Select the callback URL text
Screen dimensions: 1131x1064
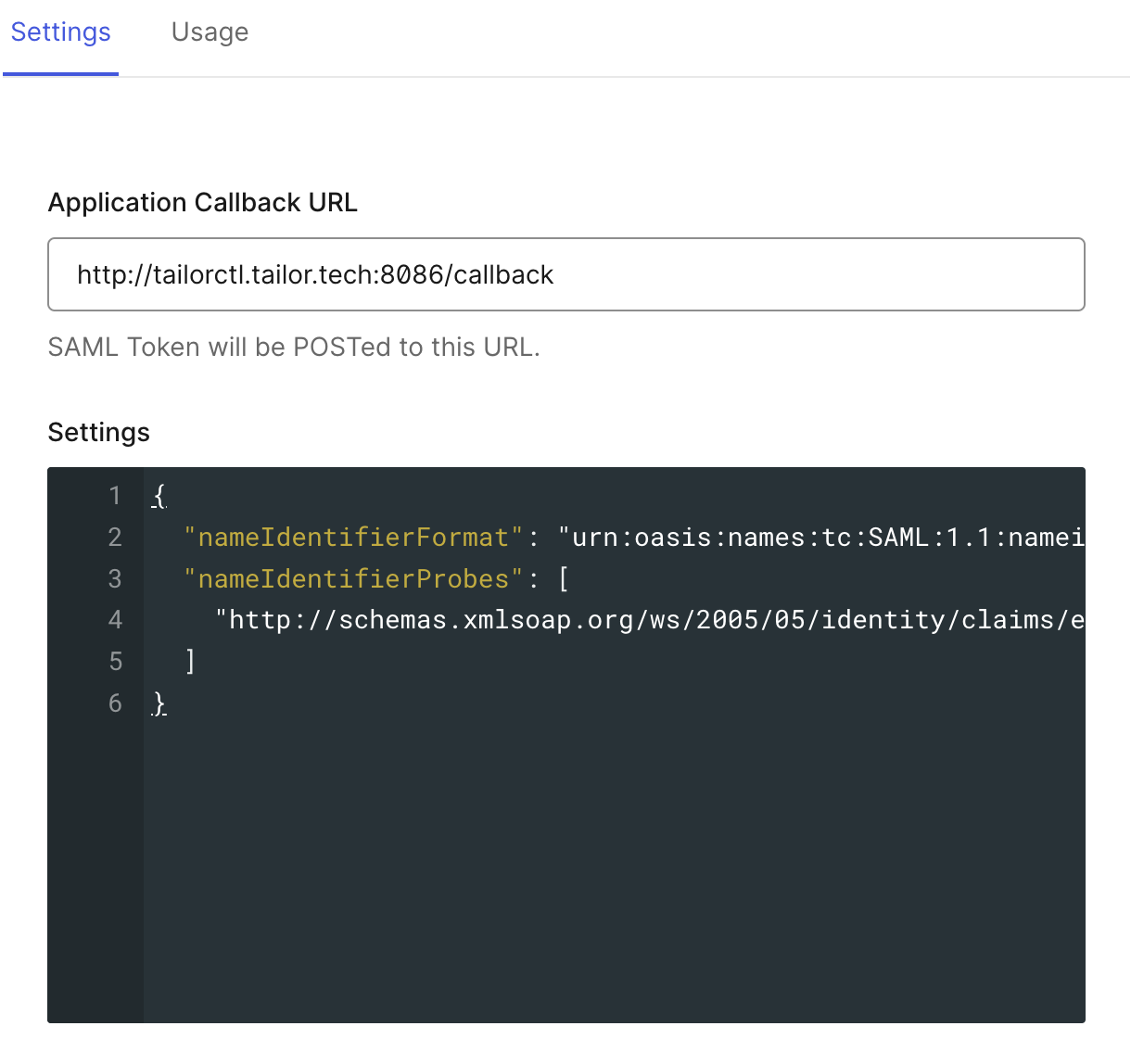(315, 274)
